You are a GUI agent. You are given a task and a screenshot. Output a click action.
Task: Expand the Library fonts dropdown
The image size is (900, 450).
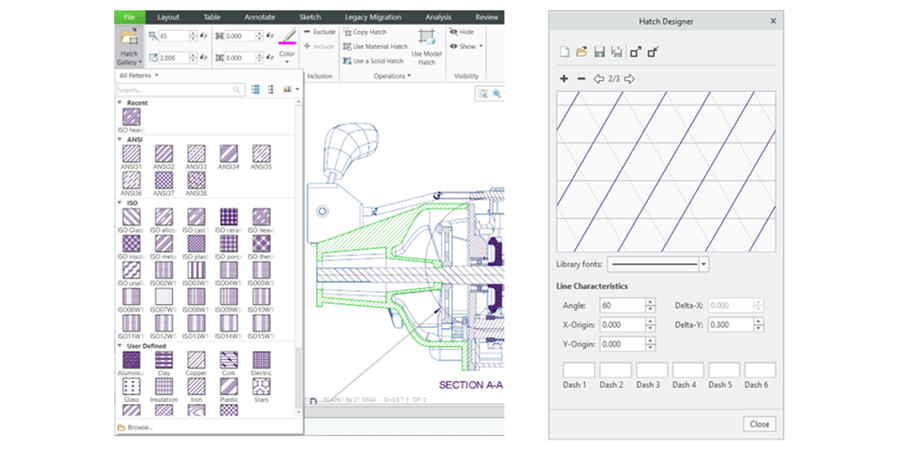click(704, 264)
